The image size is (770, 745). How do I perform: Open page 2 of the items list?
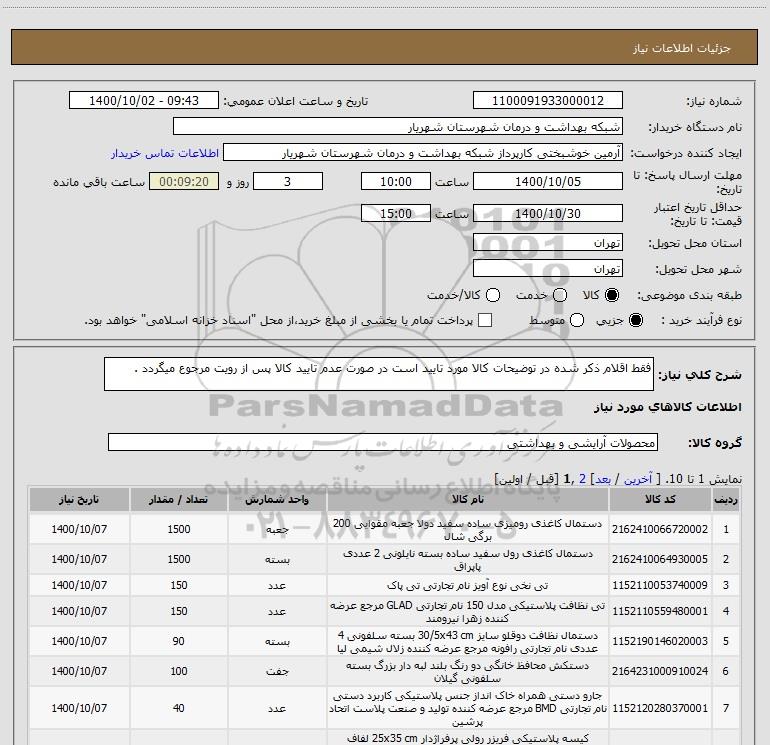tap(582, 479)
